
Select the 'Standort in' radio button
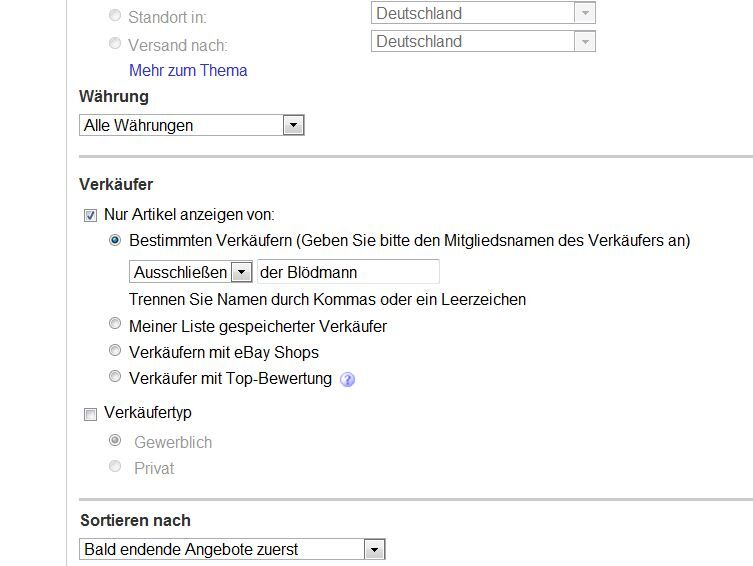pos(115,16)
